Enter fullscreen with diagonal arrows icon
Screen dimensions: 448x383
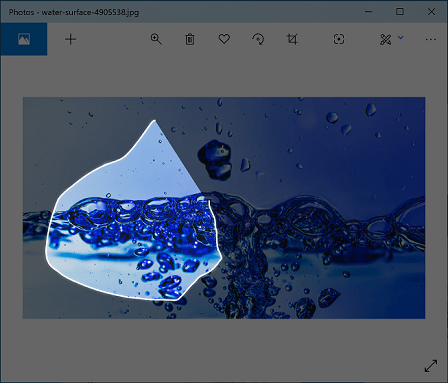point(431,366)
